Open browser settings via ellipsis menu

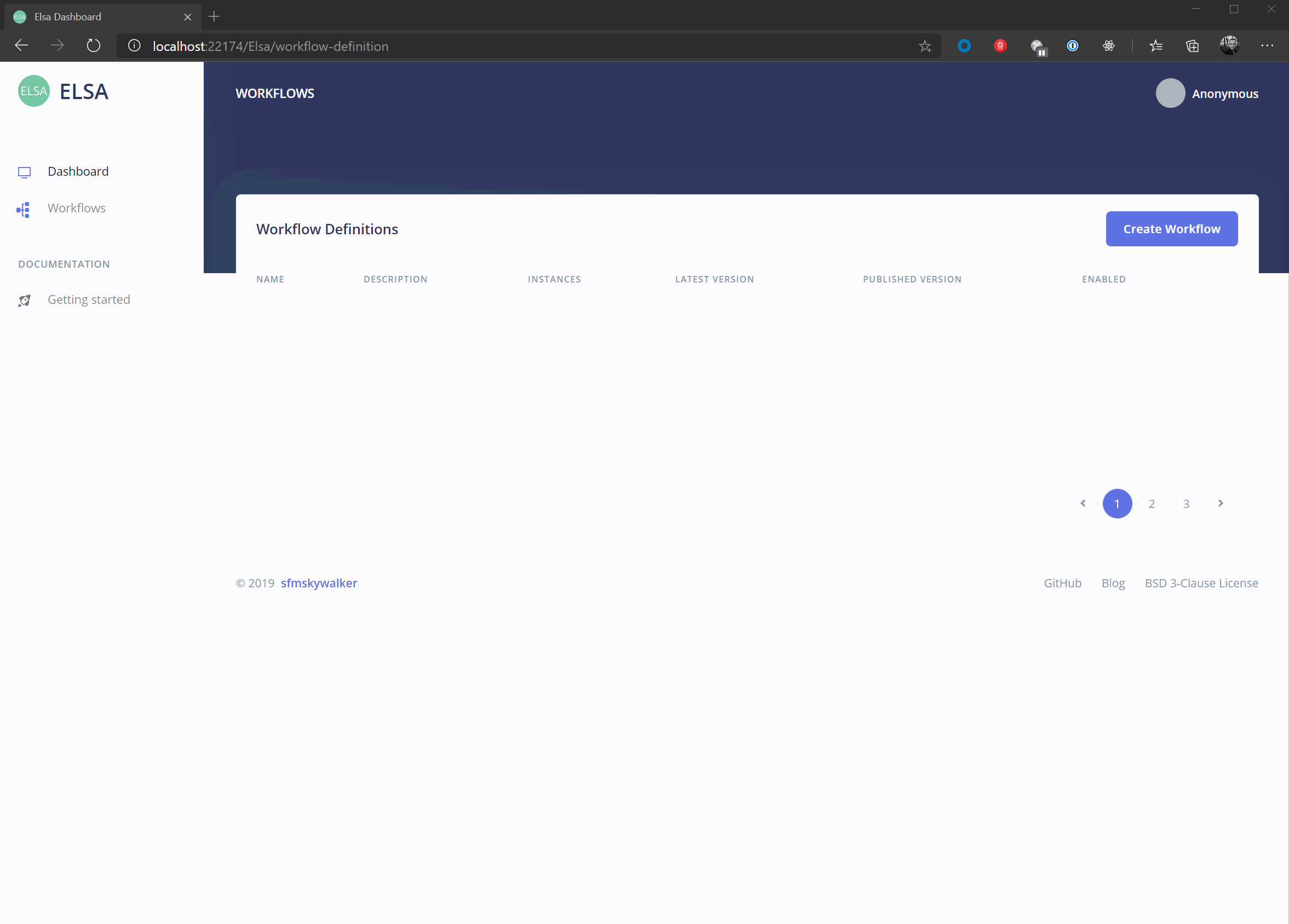1268,46
